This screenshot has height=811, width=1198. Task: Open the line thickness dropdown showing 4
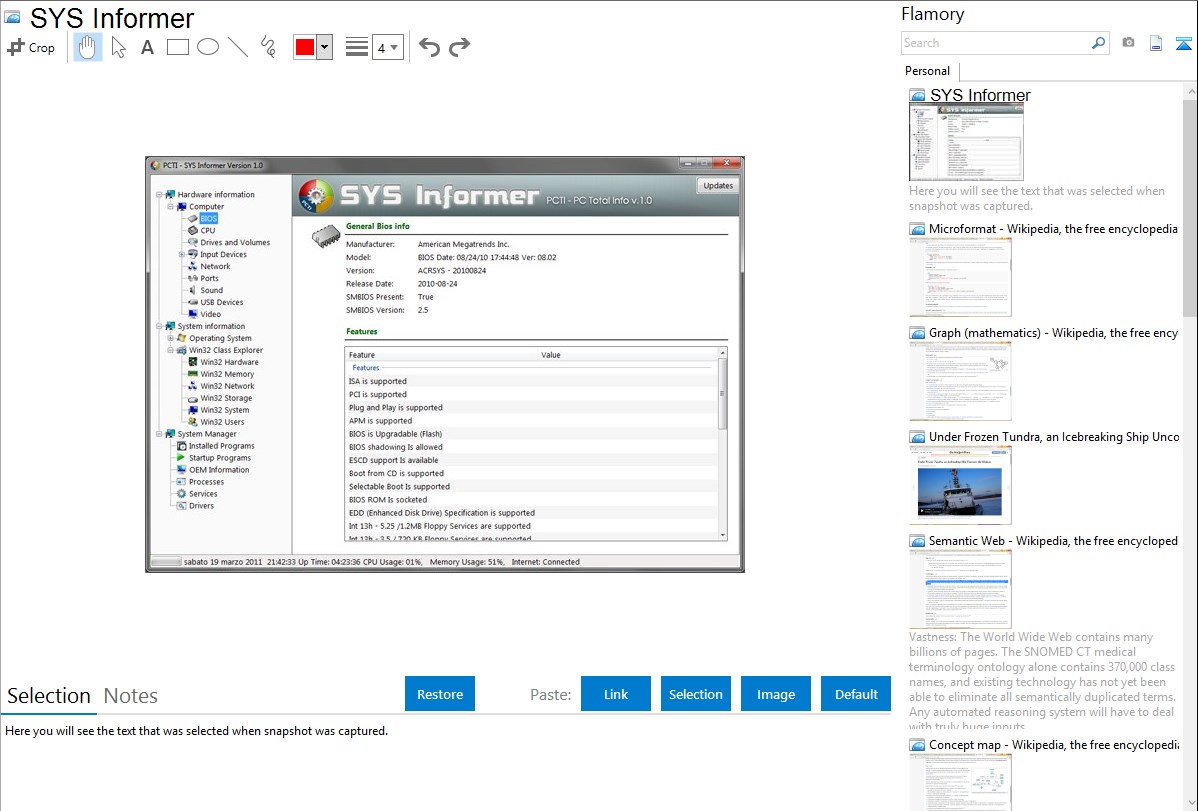(x=387, y=47)
